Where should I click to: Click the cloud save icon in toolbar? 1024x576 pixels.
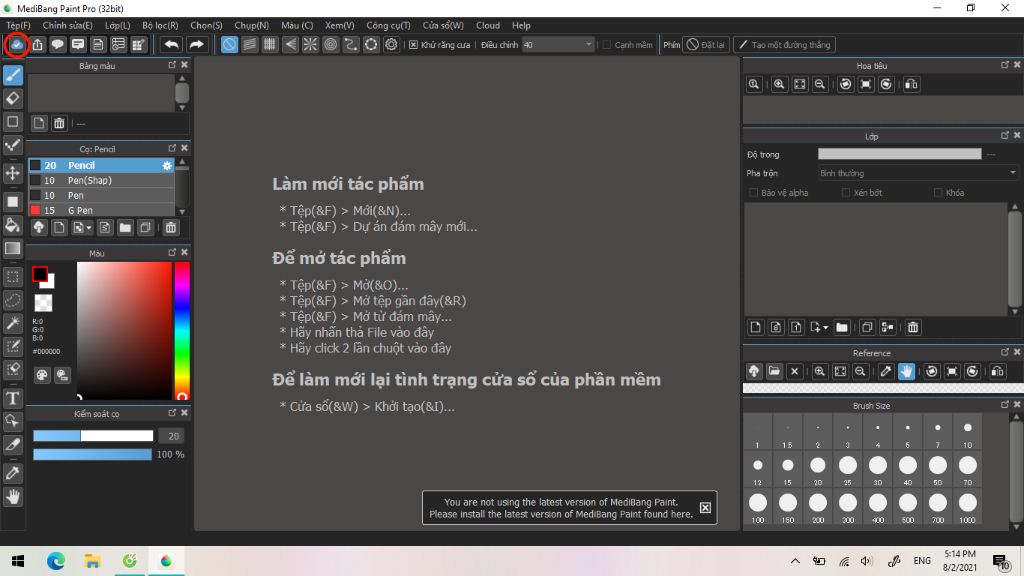17,44
